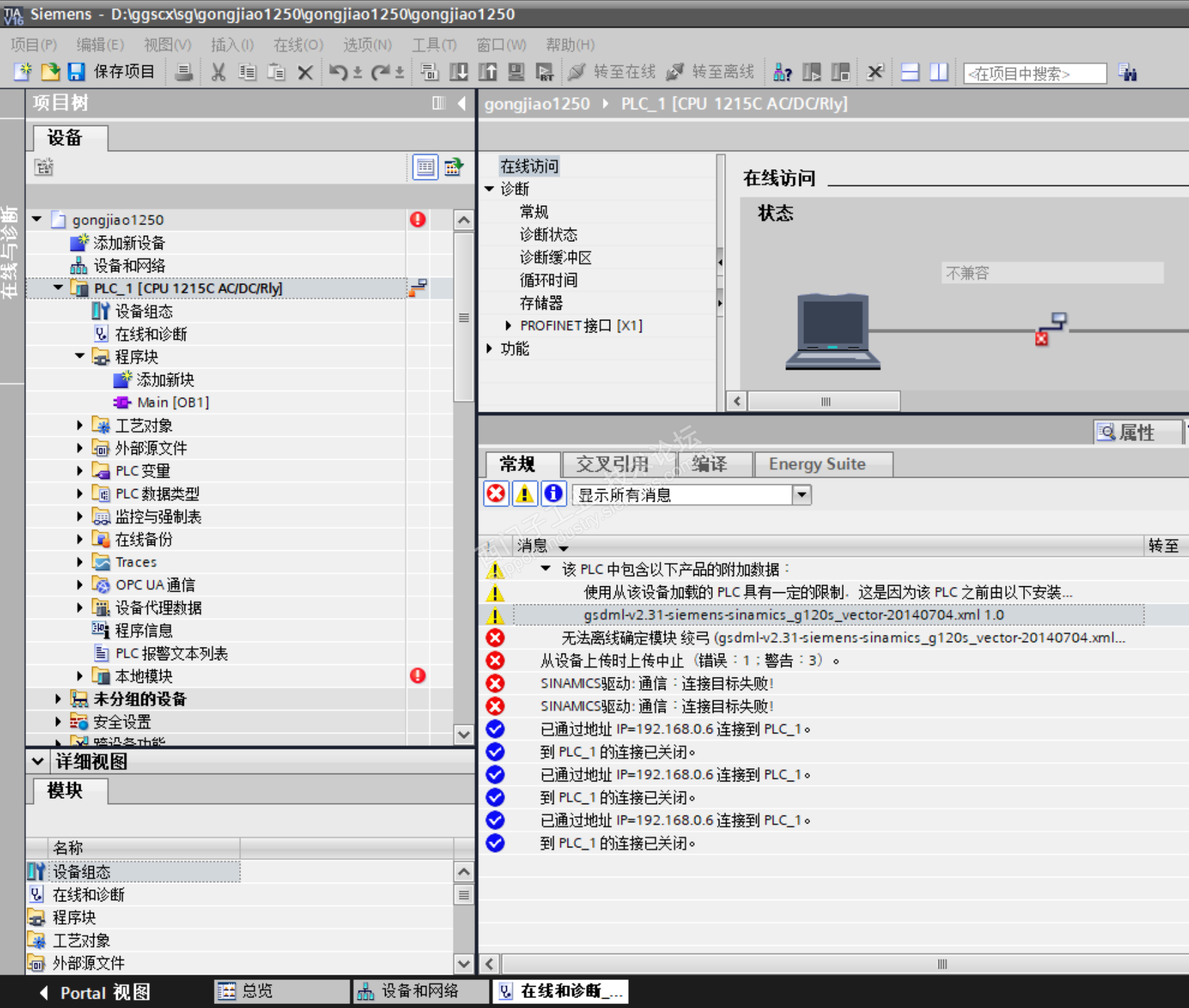The width and height of the screenshot is (1189, 1008).
Task: Start the project search with the binoculars icon
Action: point(1128,72)
